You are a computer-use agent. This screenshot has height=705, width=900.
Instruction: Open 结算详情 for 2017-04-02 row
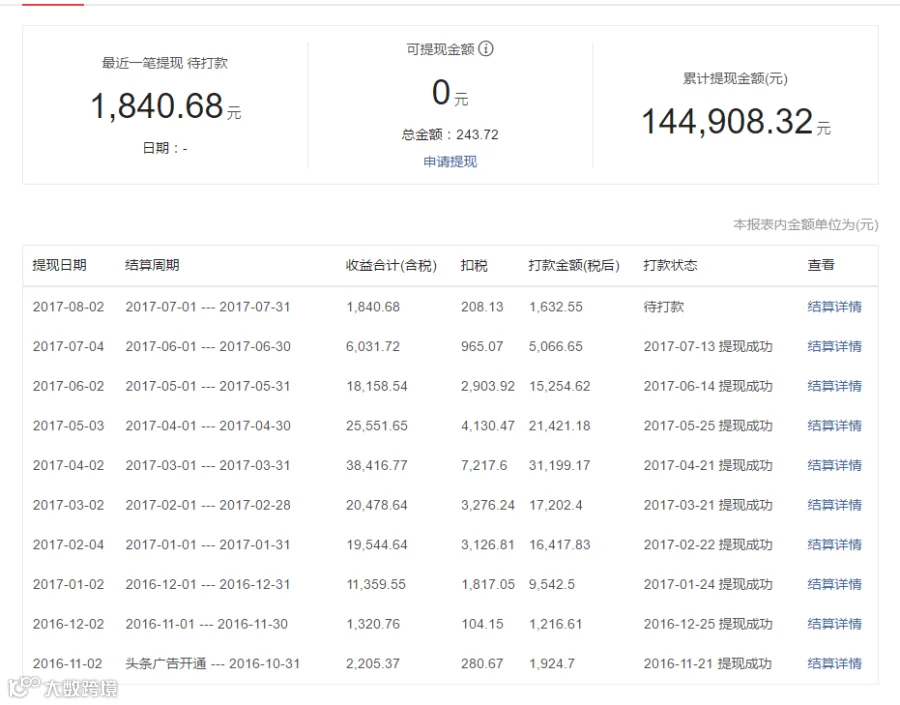point(834,466)
